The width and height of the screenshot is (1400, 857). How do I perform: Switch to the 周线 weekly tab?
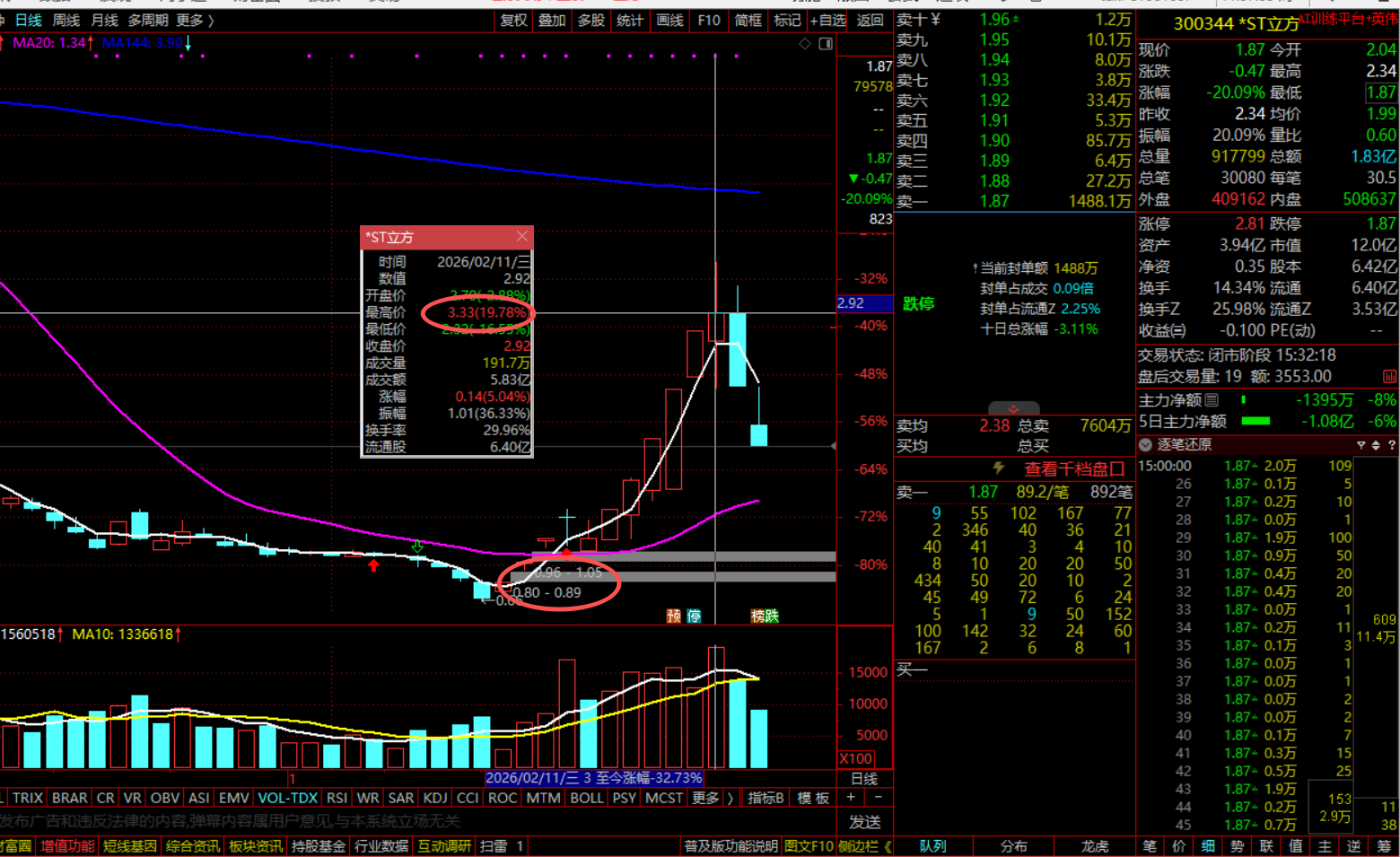[x=66, y=20]
